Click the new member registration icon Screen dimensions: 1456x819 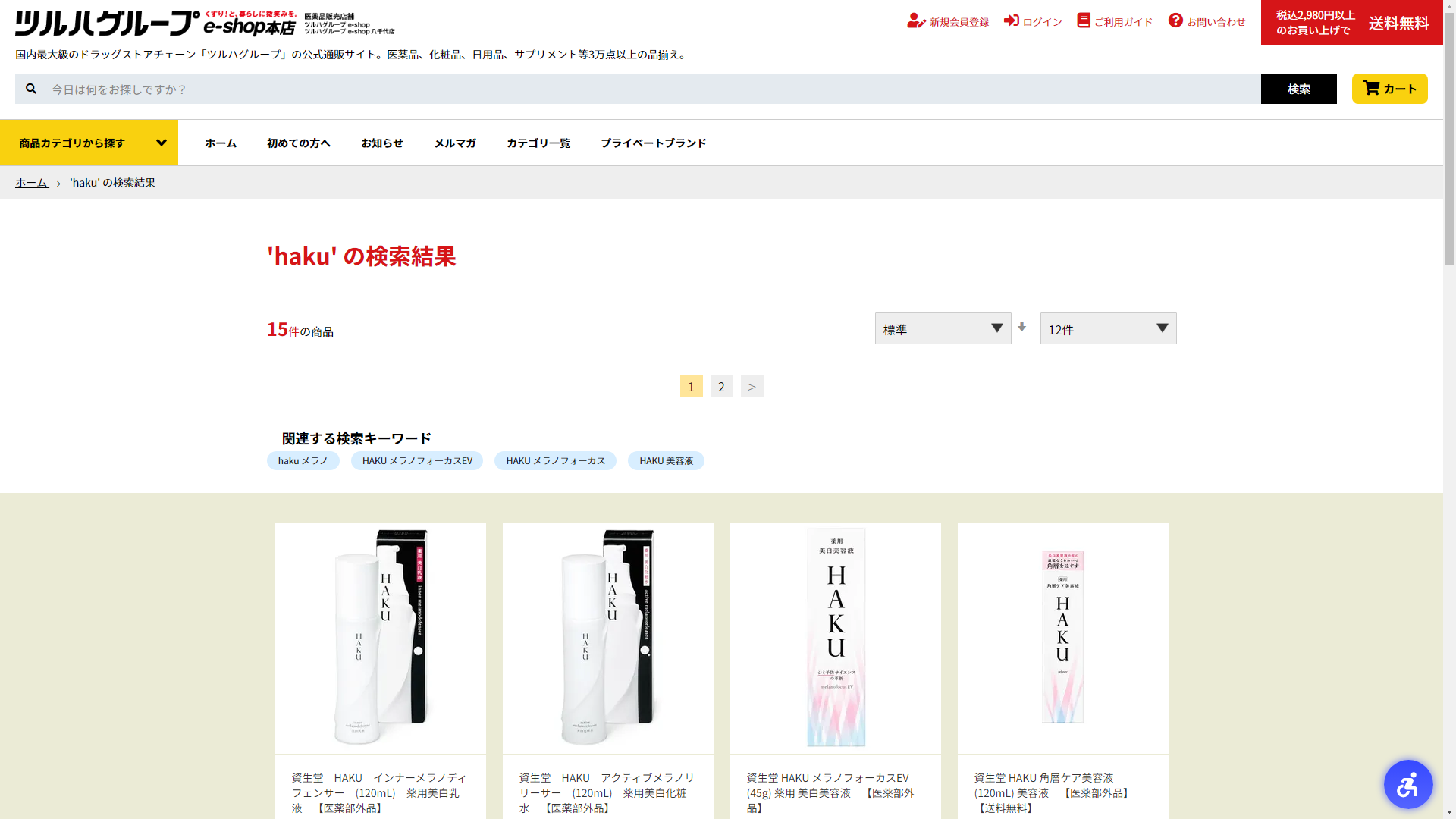click(915, 21)
